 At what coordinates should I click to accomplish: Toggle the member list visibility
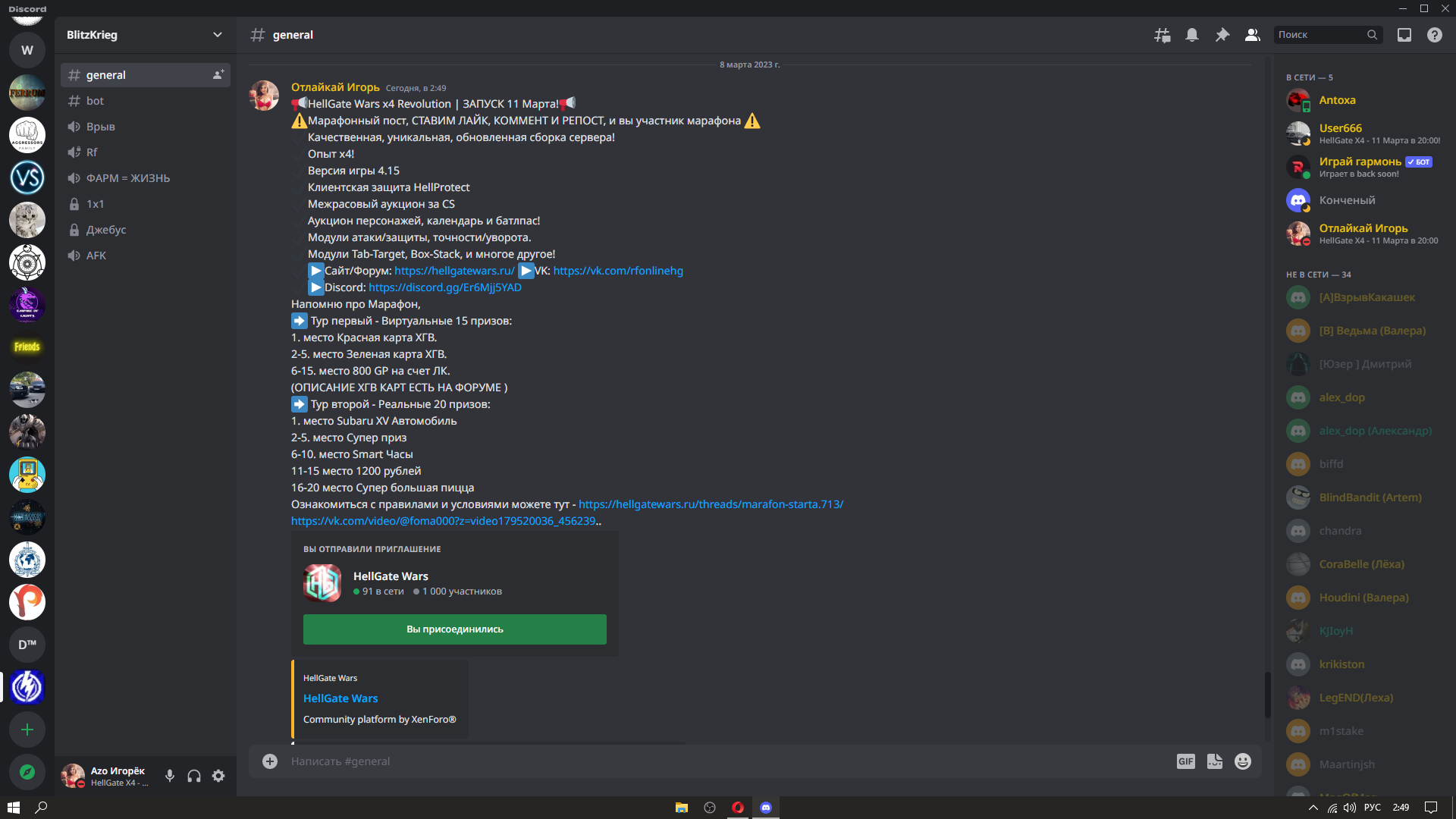pos(1253,35)
